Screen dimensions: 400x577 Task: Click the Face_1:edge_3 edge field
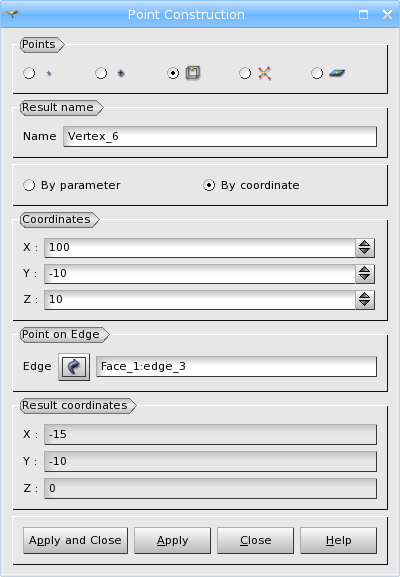[236, 367]
